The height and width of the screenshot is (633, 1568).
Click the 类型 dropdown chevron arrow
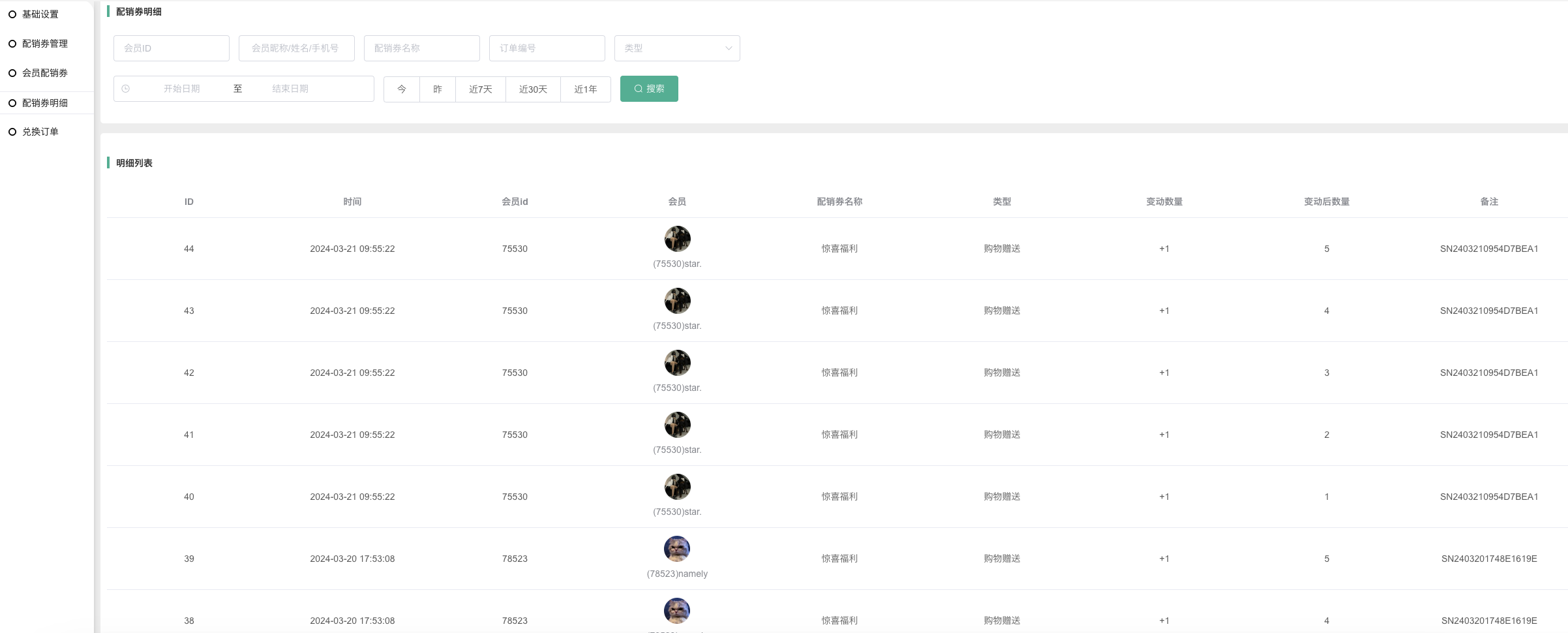(x=729, y=48)
